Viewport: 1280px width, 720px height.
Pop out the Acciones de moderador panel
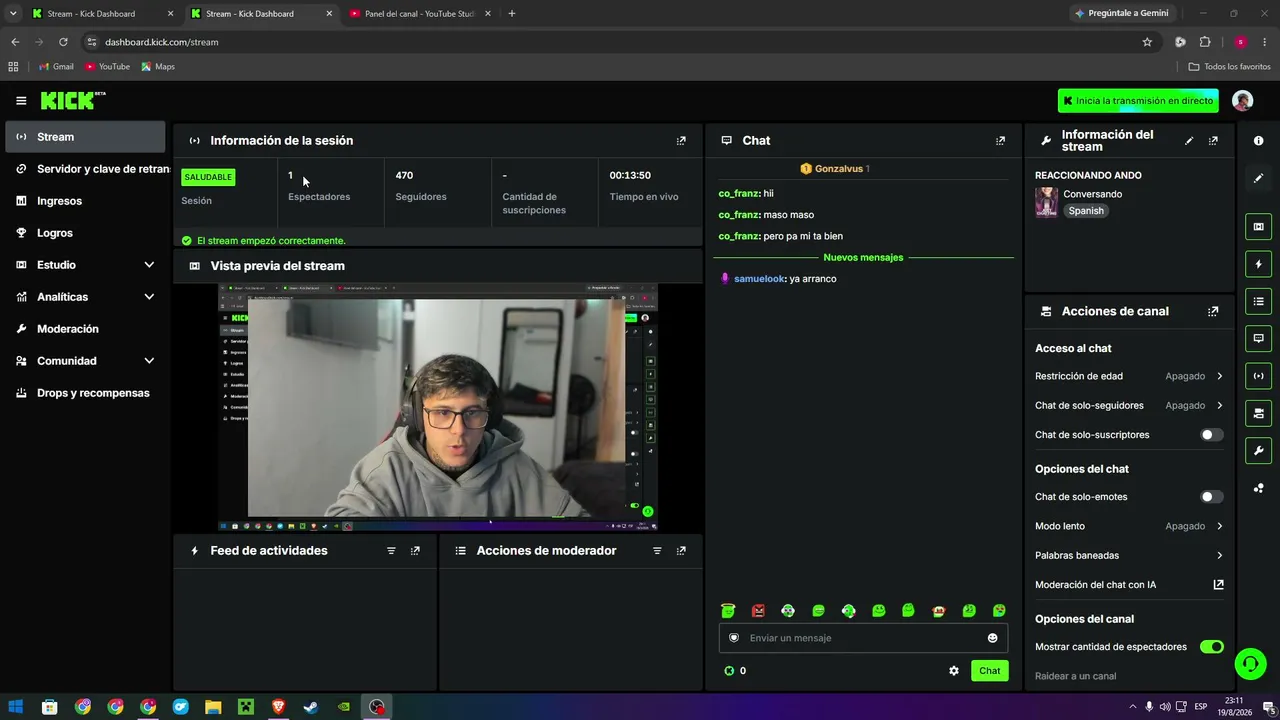pyautogui.click(x=681, y=551)
